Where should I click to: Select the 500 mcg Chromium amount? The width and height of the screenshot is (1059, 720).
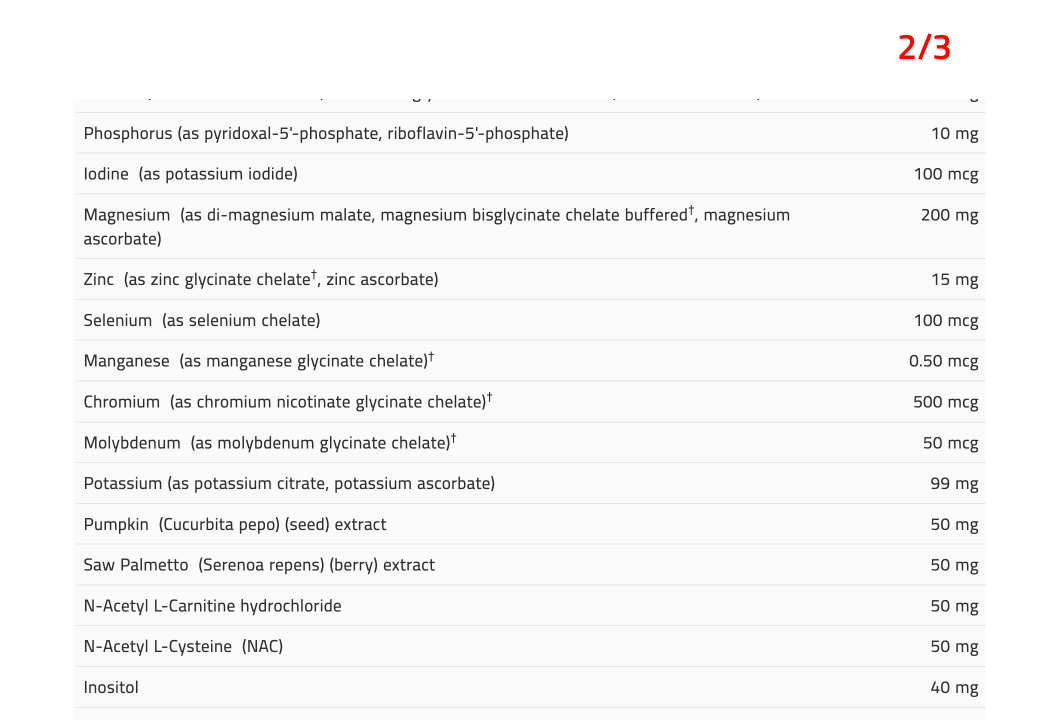click(946, 403)
